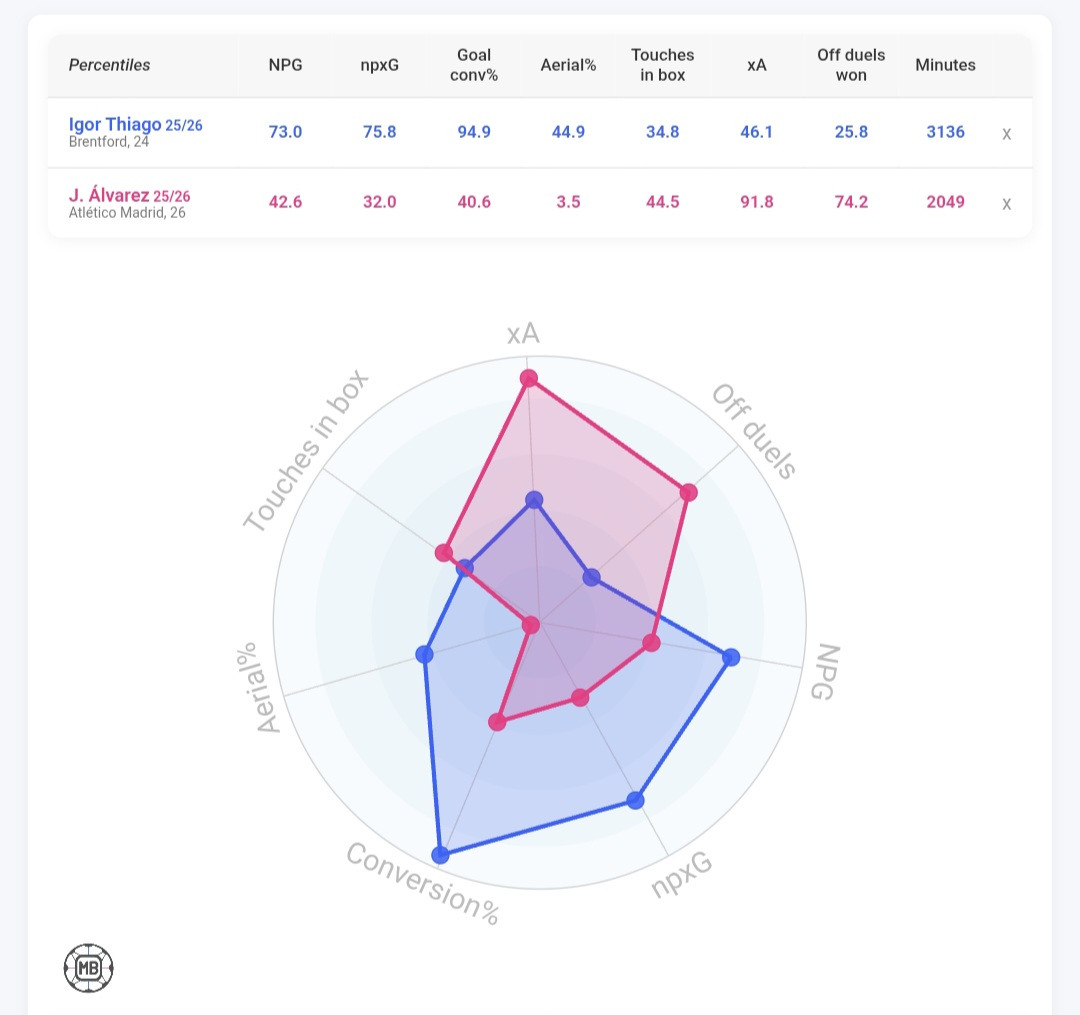Select the Aerial% column header
Screen dimensions: 1080x1015
pyautogui.click(x=568, y=65)
